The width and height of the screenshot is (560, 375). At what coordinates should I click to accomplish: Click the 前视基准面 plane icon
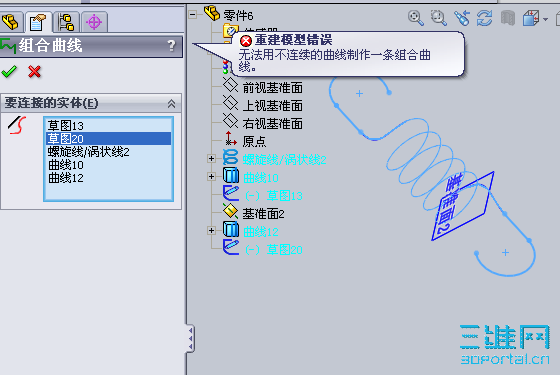click(231, 85)
